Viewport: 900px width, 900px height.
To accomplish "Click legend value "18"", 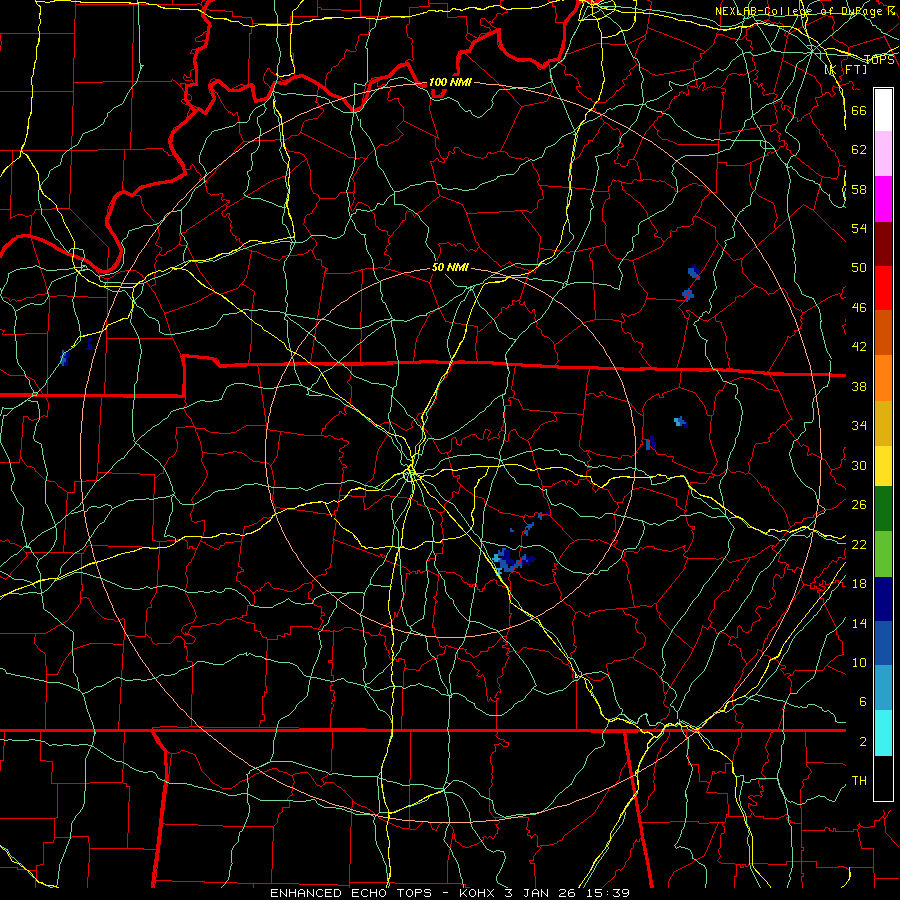I will coord(859,584).
